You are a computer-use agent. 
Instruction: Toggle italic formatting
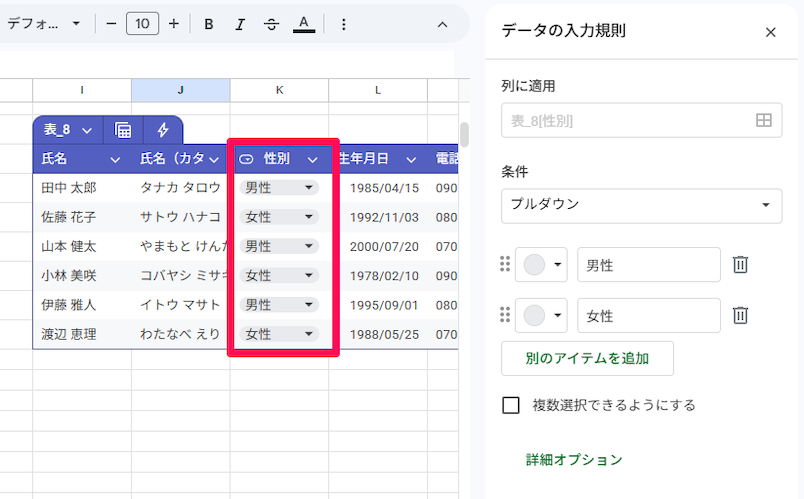(x=239, y=24)
